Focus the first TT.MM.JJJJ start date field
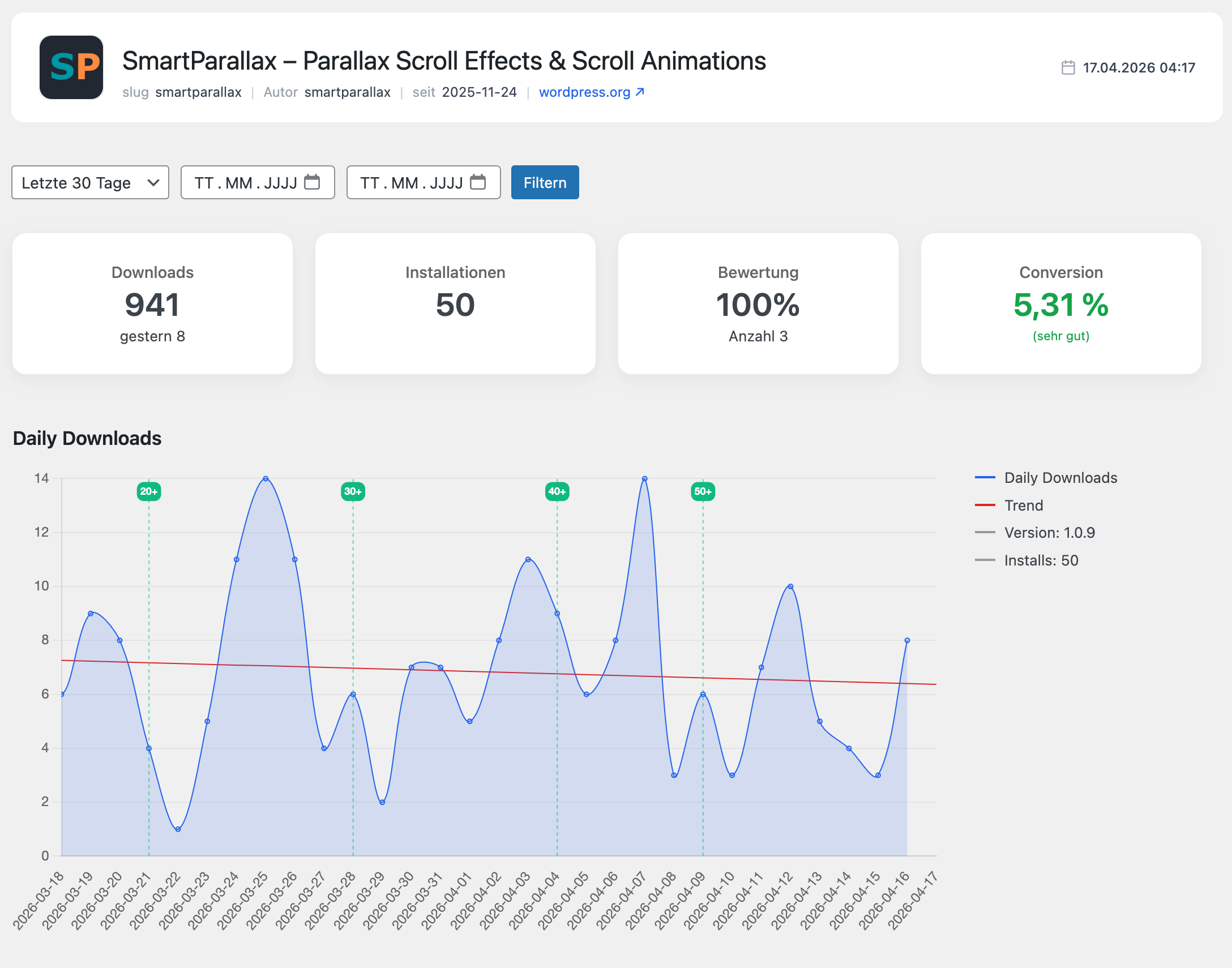 (x=258, y=182)
